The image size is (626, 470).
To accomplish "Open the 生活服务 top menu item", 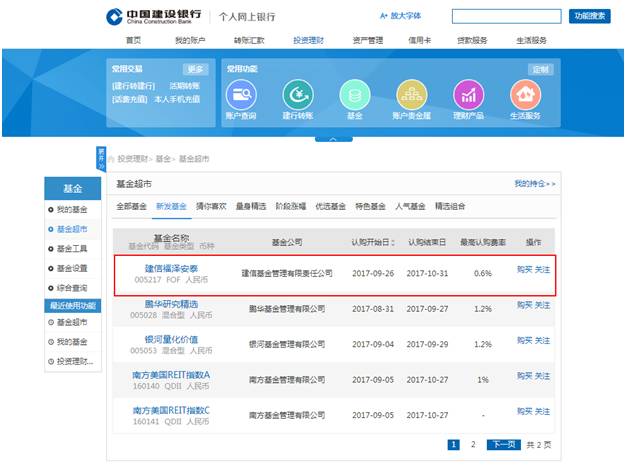I will pos(531,40).
